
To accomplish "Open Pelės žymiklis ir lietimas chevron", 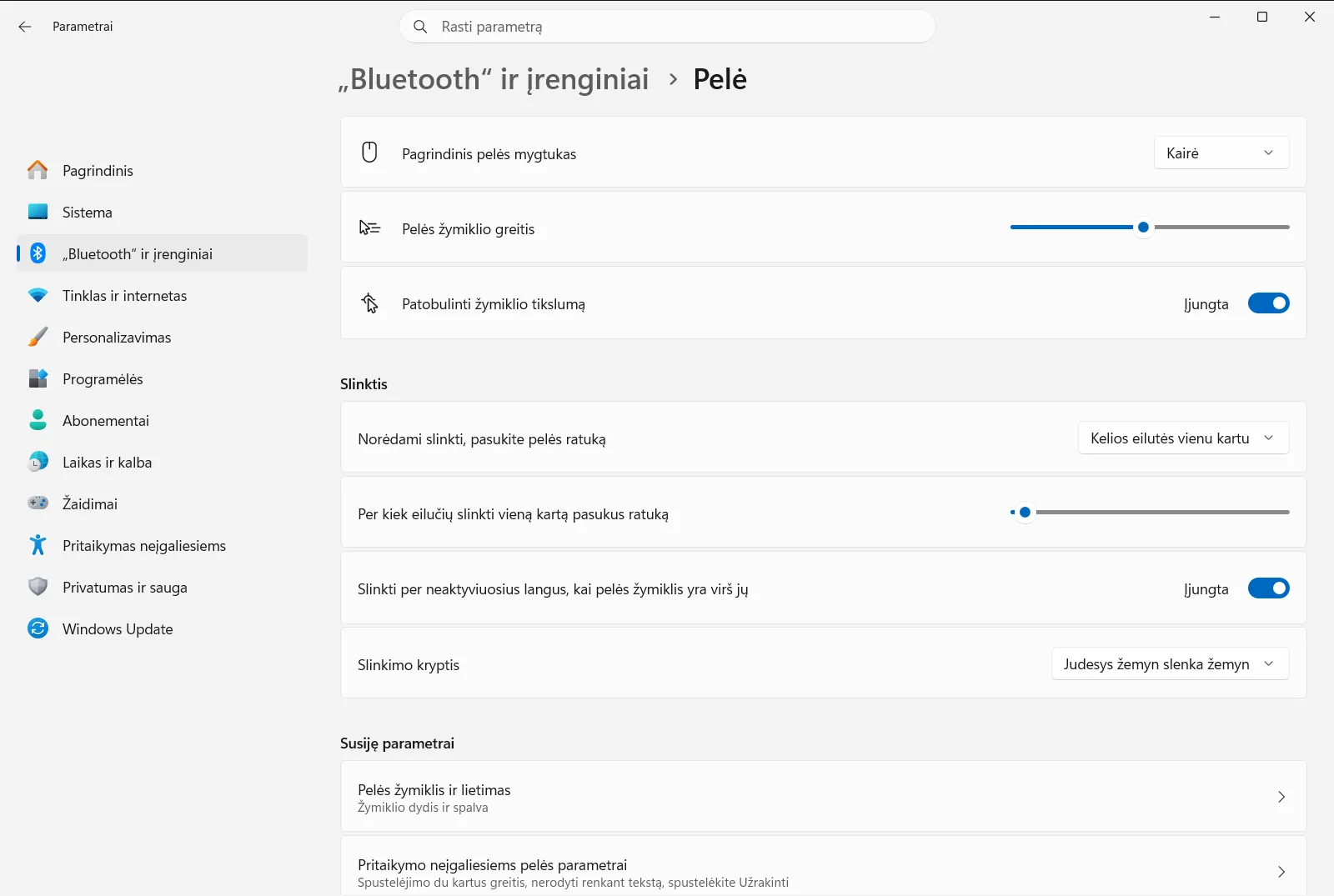I will click(1281, 797).
